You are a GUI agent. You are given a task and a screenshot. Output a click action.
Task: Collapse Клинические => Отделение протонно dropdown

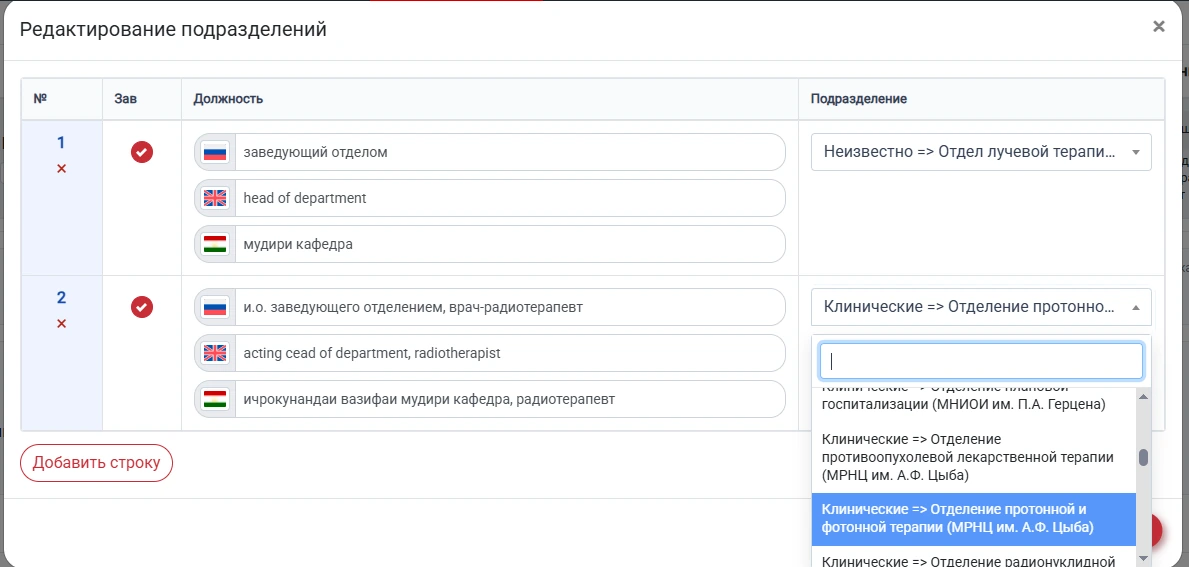click(x=981, y=307)
